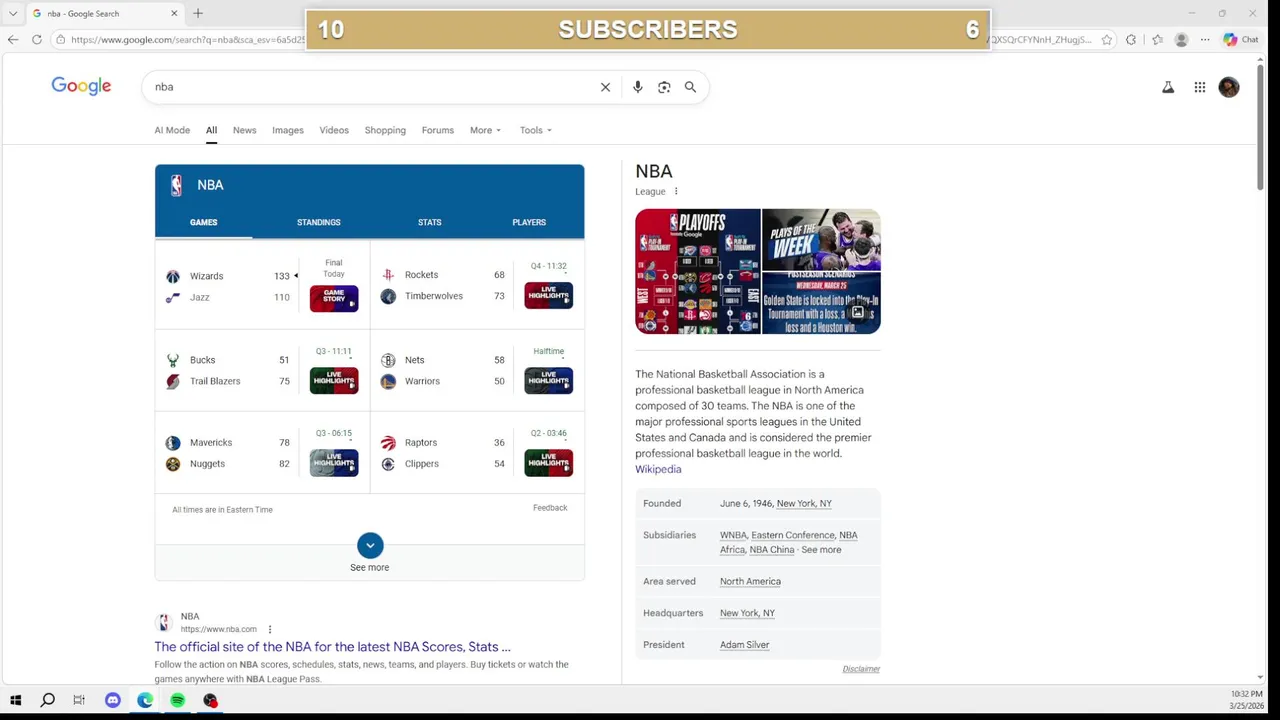The height and width of the screenshot is (720, 1280).
Task: Open the Google apps grid icon
Action: [1200, 87]
